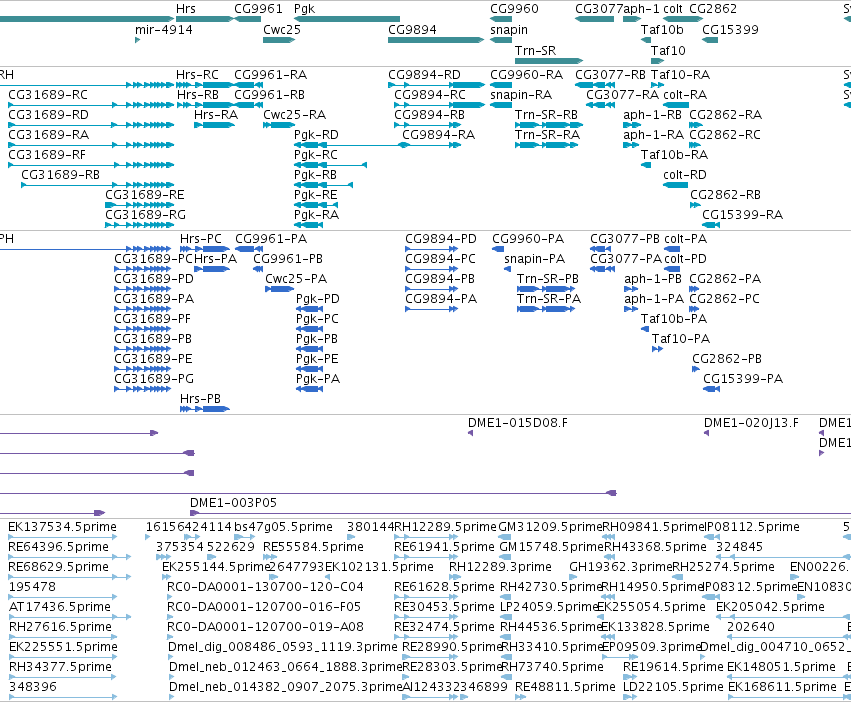Click the CG9961 gene label
851x702 pixels.
point(258,9)
